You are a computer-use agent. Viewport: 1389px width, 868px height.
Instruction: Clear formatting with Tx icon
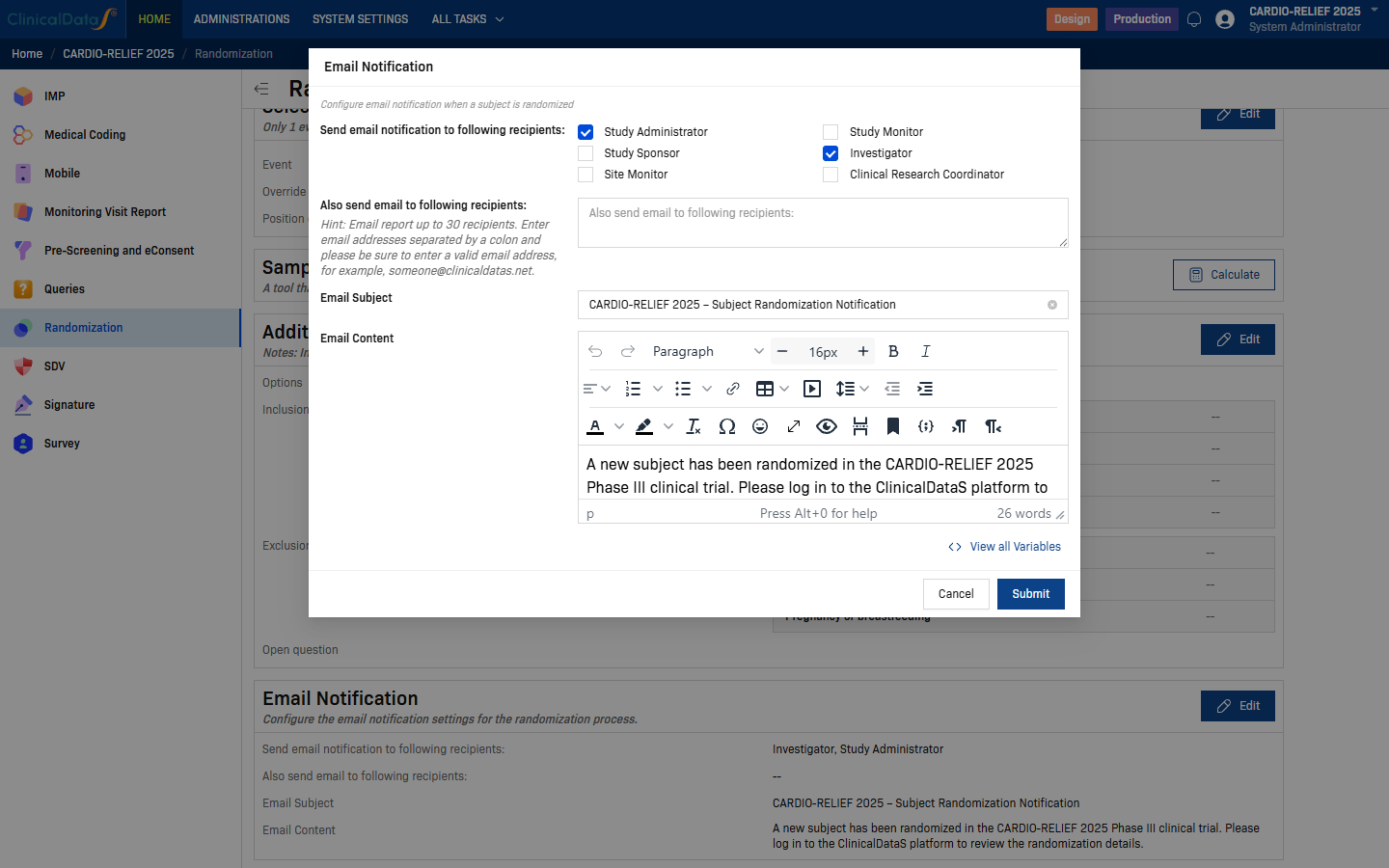point(694,426)
